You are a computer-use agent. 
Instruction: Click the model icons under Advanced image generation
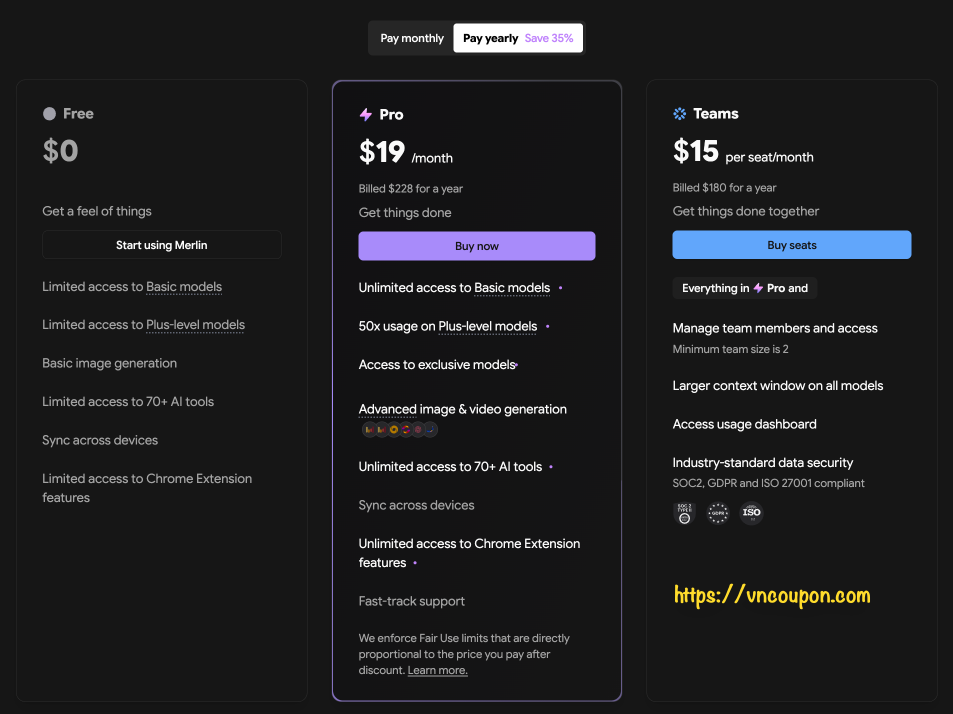click(x=399, y=430)
